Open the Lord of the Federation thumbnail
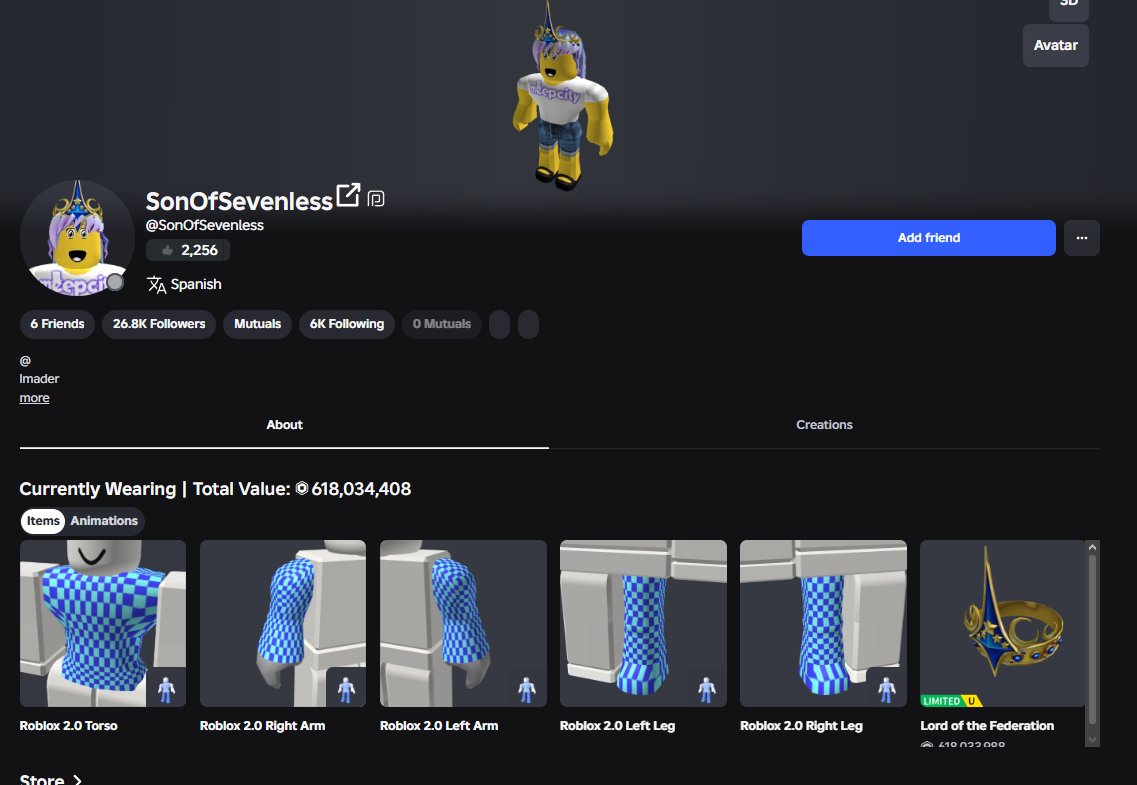1137x785 pixels. tap(1003, 623)
